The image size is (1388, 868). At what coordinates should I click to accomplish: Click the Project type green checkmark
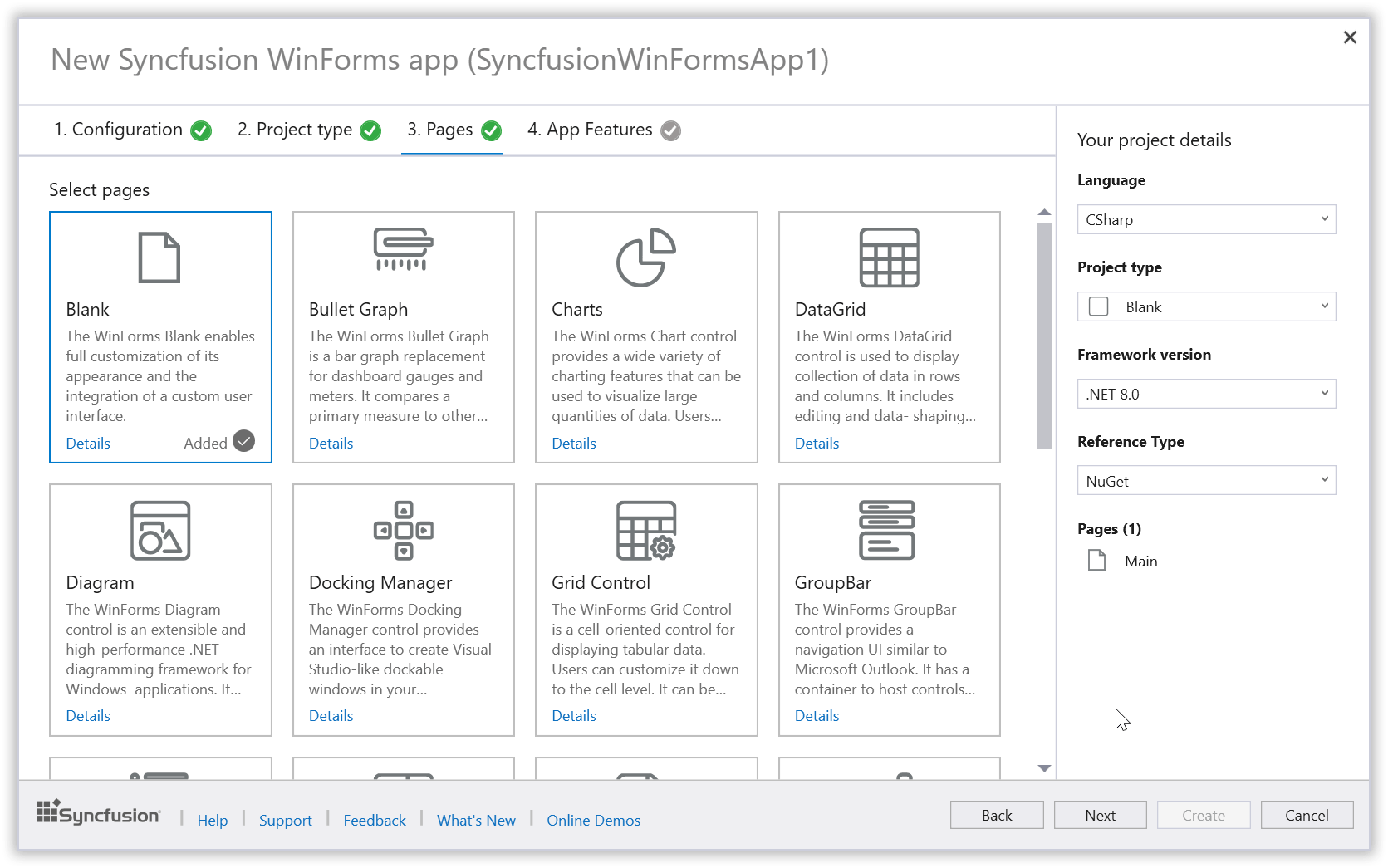370,130
